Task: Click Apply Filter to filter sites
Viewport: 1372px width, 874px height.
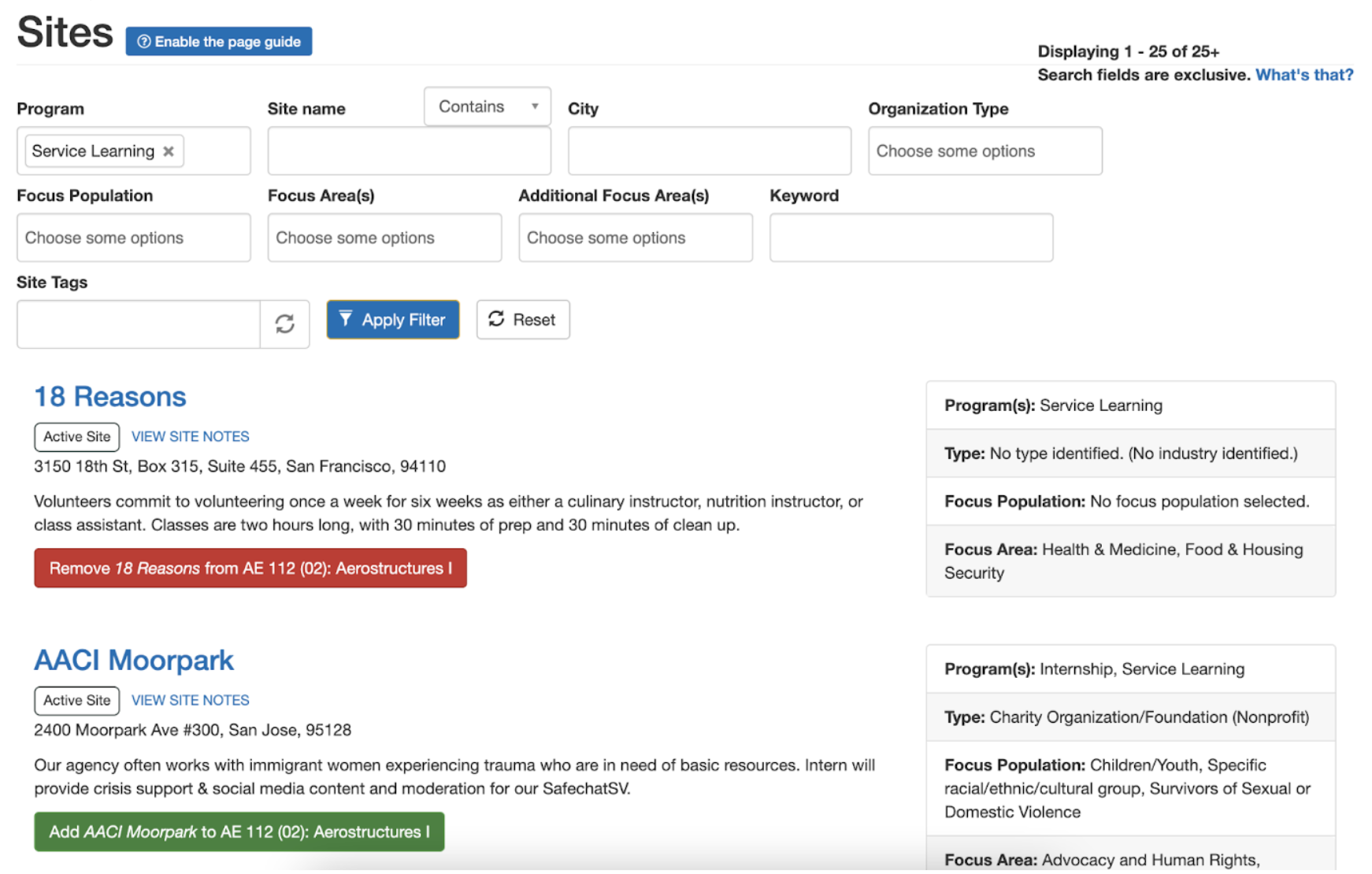Action: click(393, 319)
